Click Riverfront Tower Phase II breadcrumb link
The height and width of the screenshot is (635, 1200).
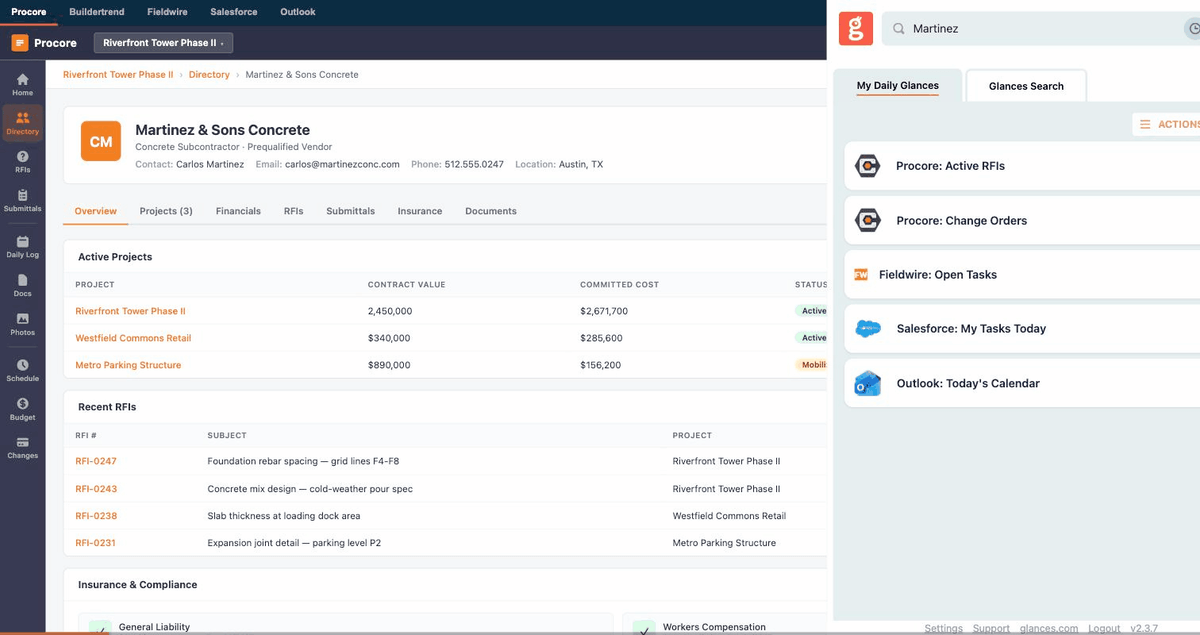(118, 75)
